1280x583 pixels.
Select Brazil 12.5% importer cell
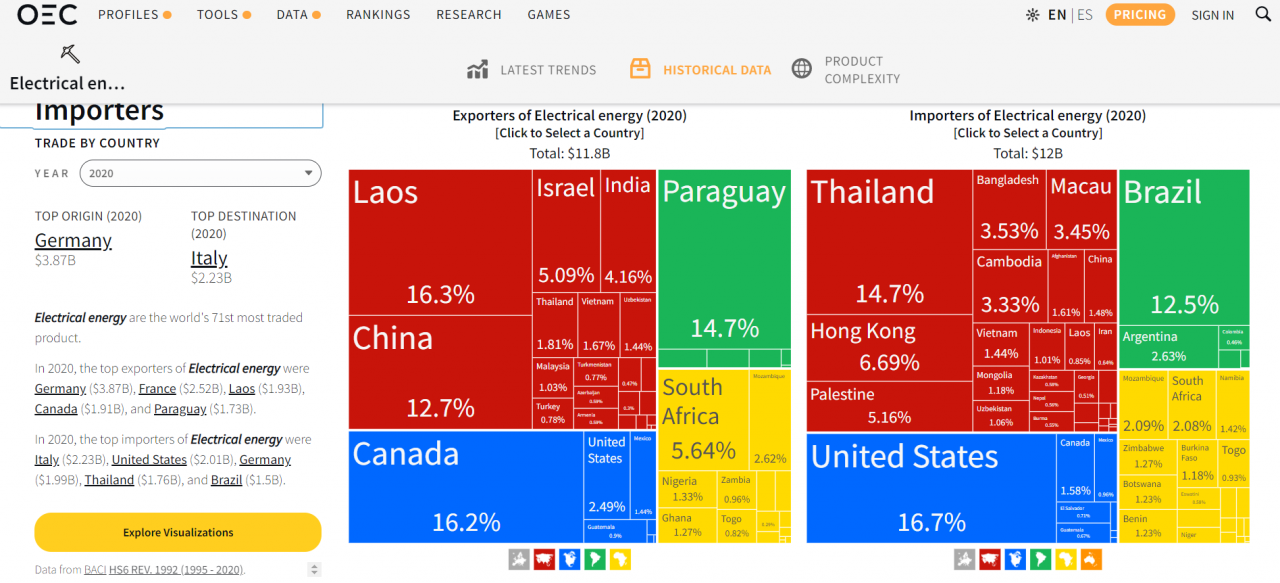coord(1184,246)
